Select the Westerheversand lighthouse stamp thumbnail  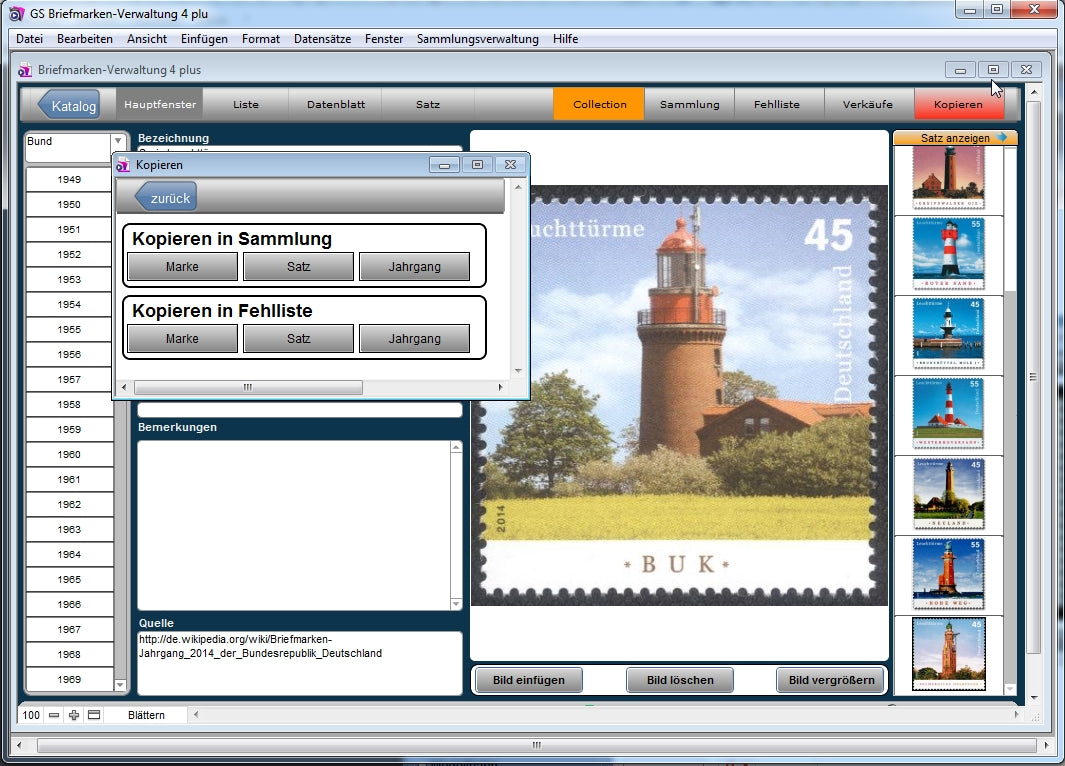point(948,413)
